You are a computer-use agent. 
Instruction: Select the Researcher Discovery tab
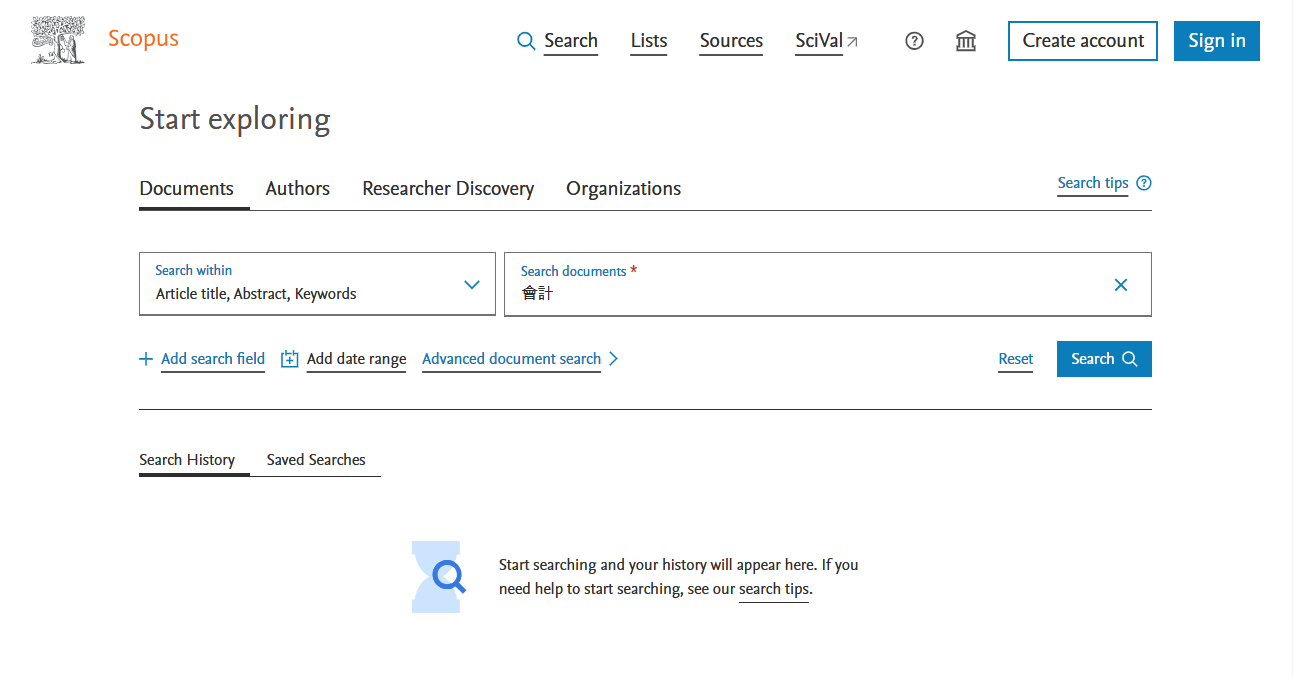[448, 189]
